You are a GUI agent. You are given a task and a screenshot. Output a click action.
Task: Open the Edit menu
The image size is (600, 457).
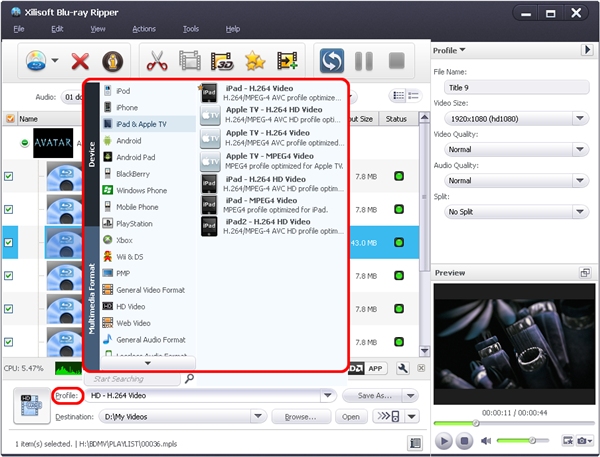click(x=57, y=29)
